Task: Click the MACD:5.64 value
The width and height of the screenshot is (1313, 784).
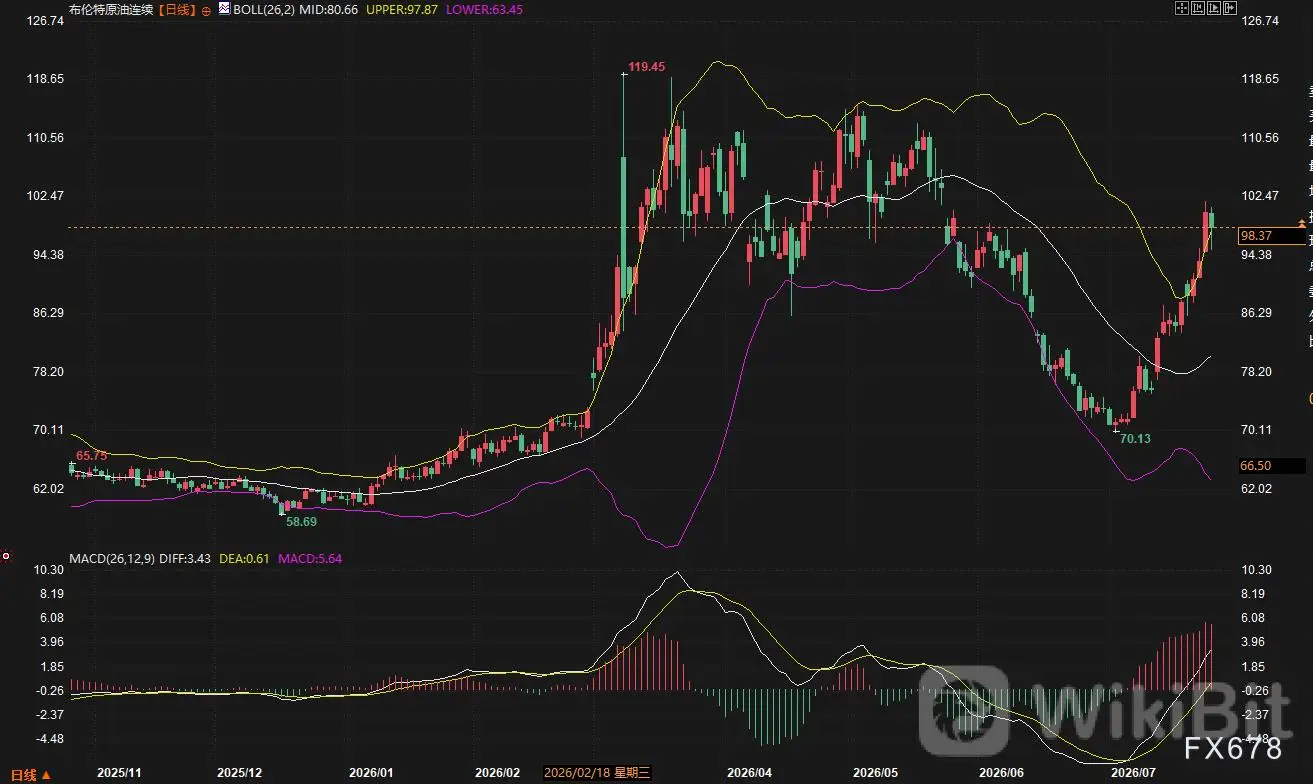Action: click(311, 558)
